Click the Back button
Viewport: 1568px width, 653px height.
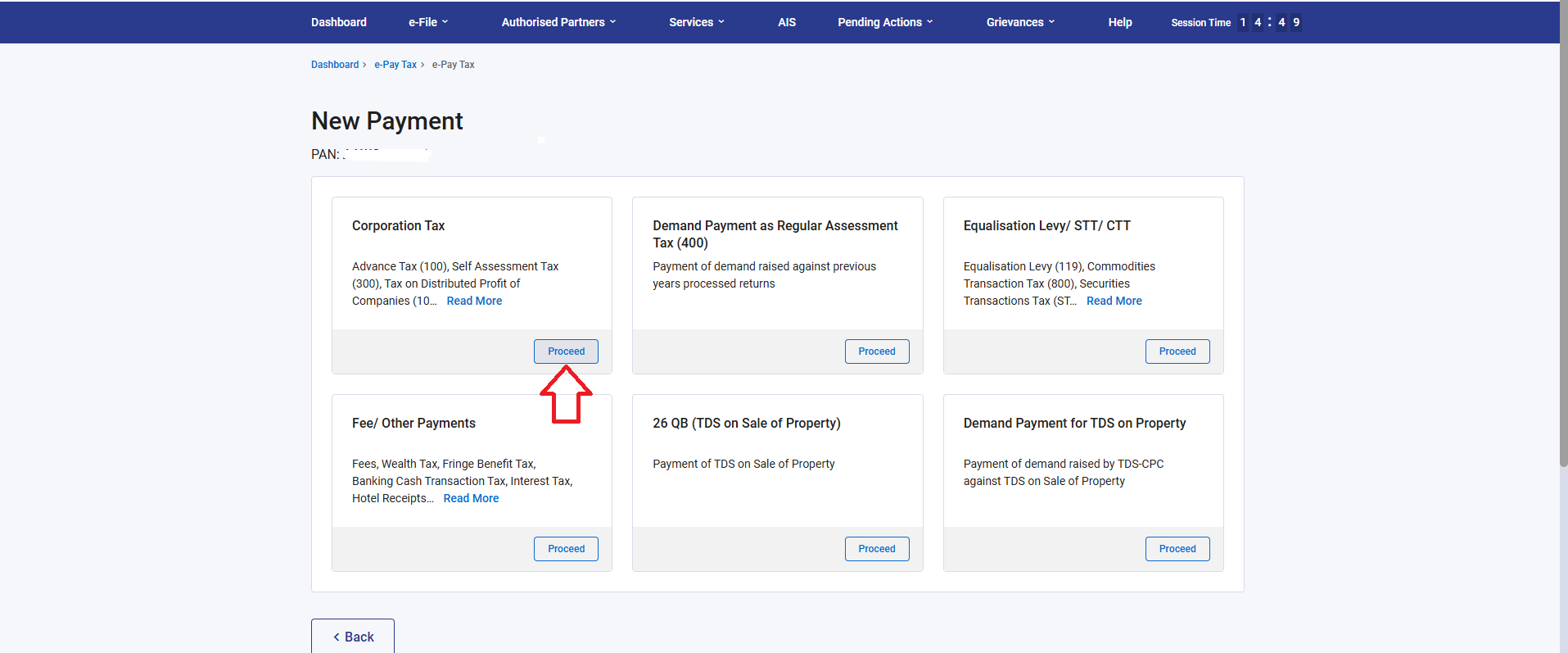[353, 637]
